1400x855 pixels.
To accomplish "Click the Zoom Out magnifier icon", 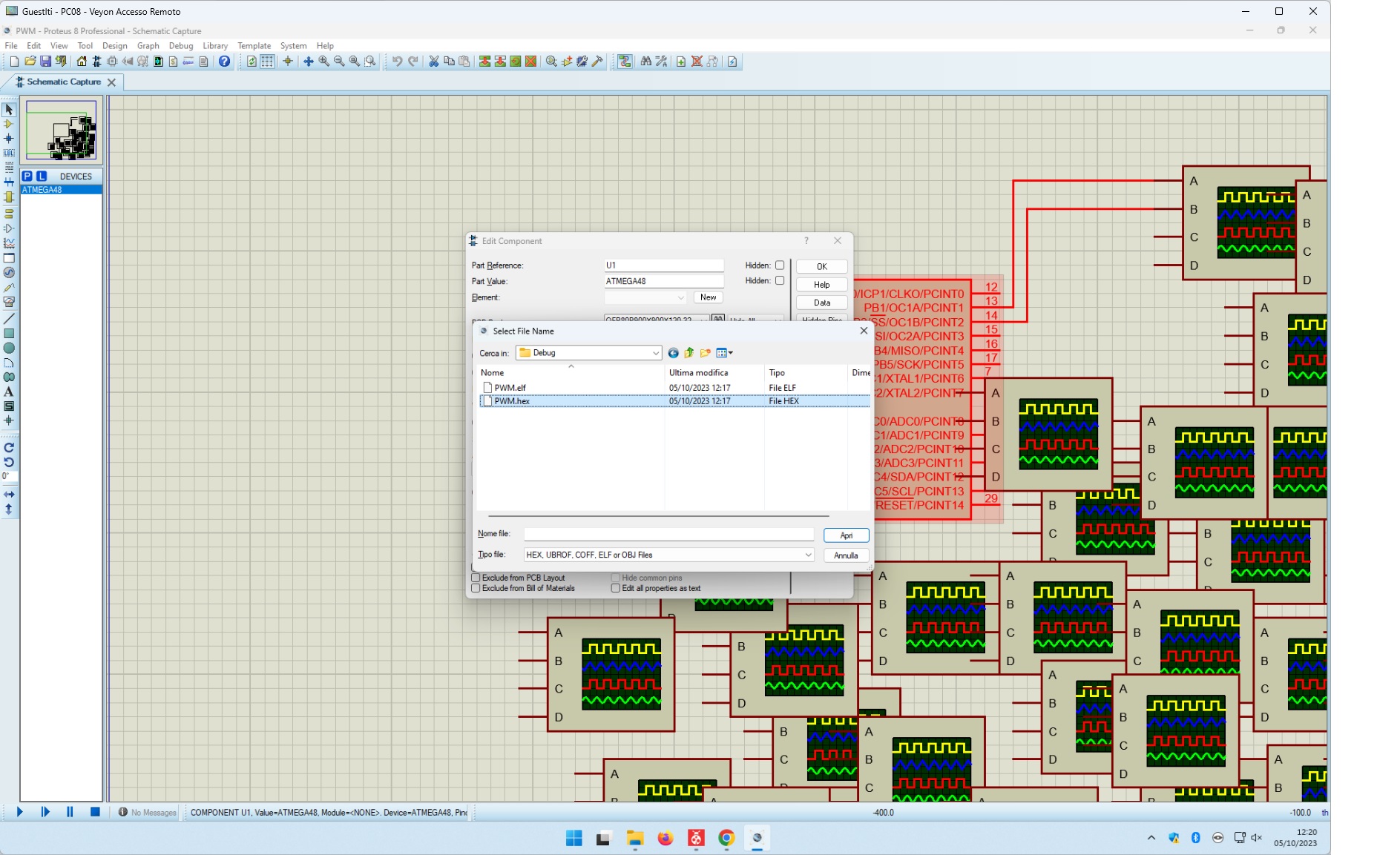I will coord(339,62).
